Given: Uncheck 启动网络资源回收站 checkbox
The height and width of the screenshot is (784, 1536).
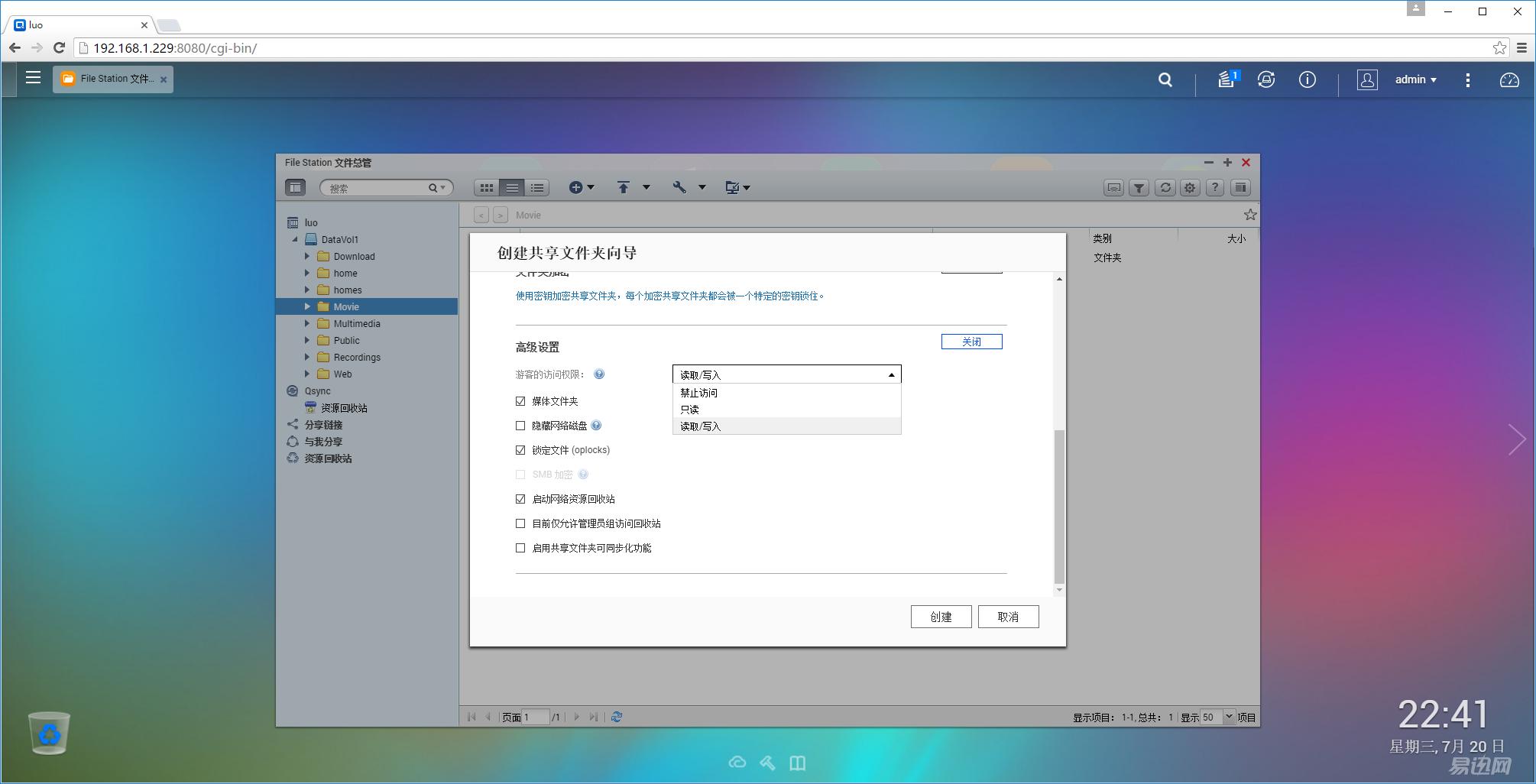Looking at the screenshot, I should (x=520, y=499).
